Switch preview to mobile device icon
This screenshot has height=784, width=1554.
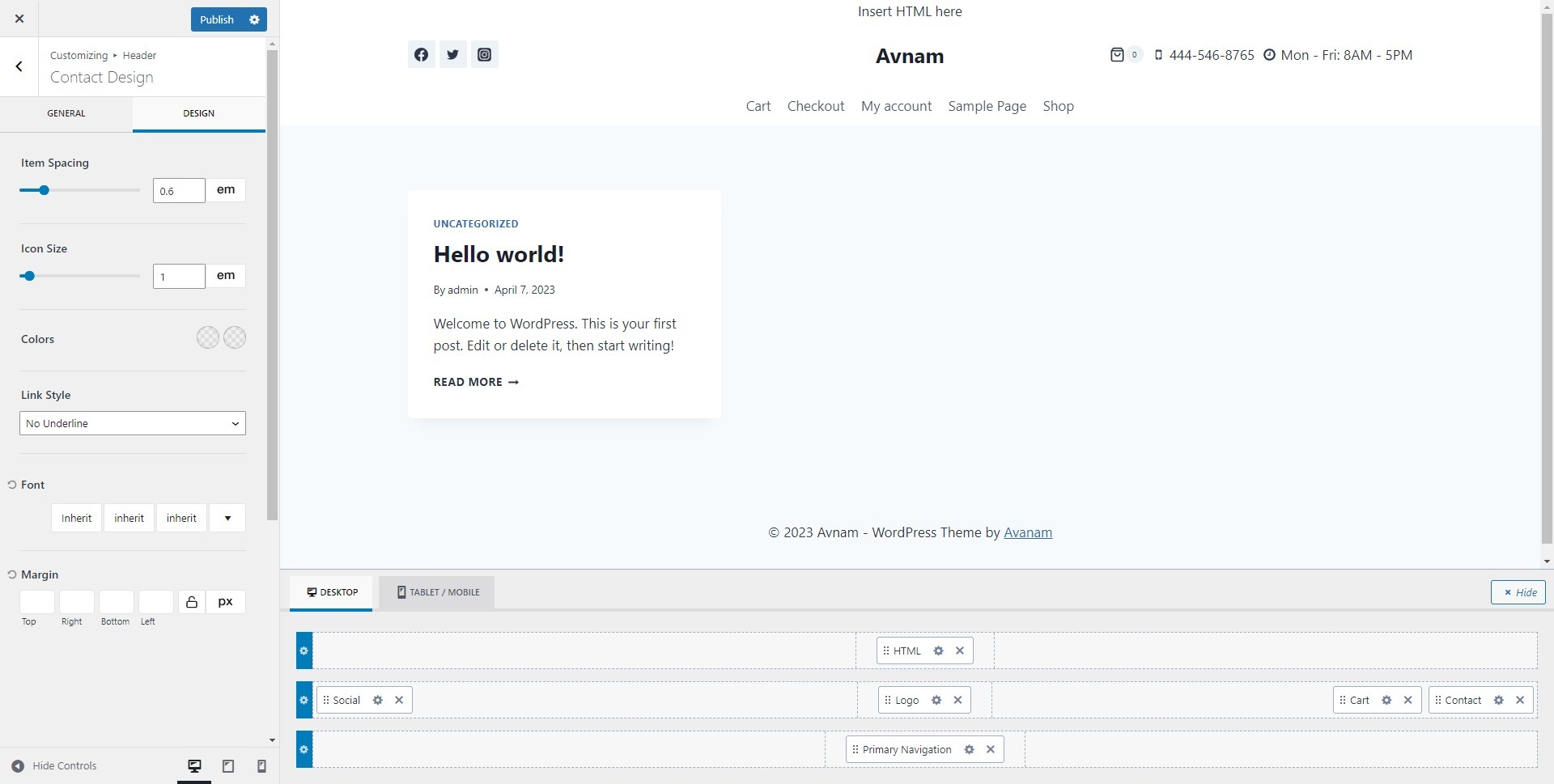(261, 766)
